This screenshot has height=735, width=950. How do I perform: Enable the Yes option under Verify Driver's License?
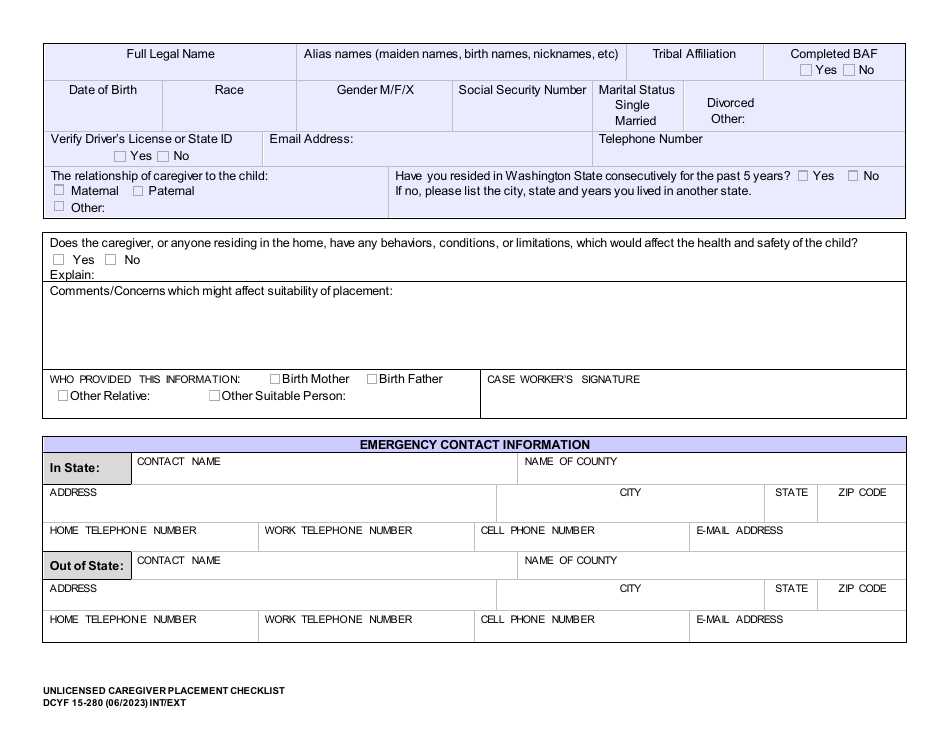(119, 156)
